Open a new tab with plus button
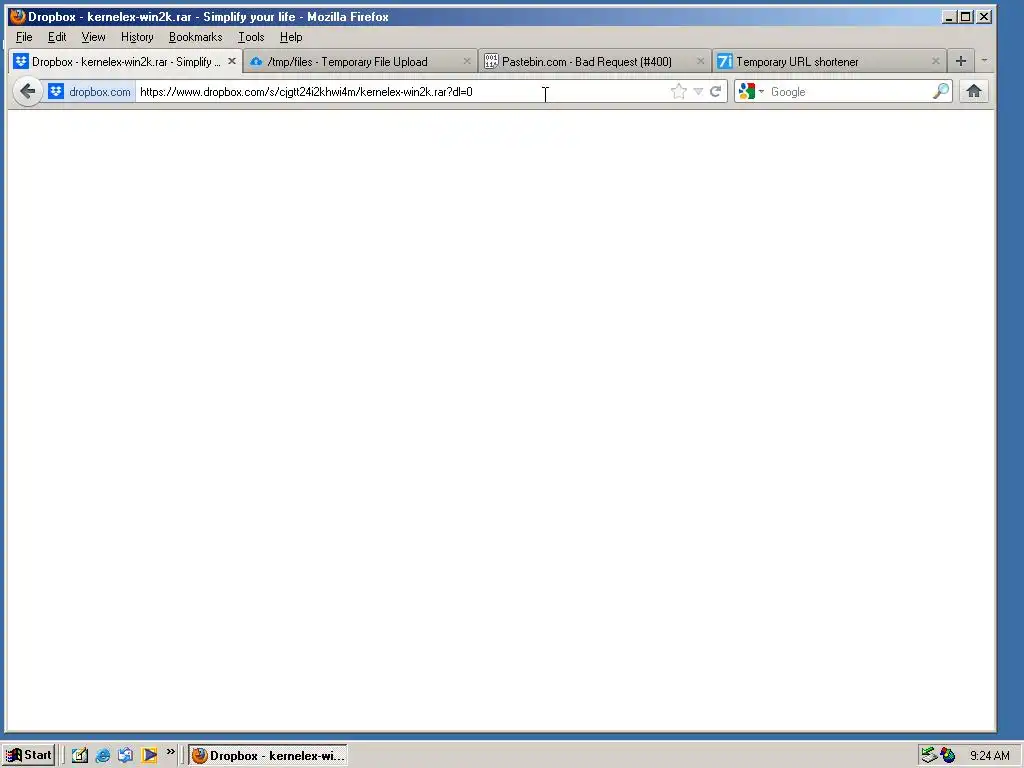Screen dimensions: 1024x768 pos(961,61)
